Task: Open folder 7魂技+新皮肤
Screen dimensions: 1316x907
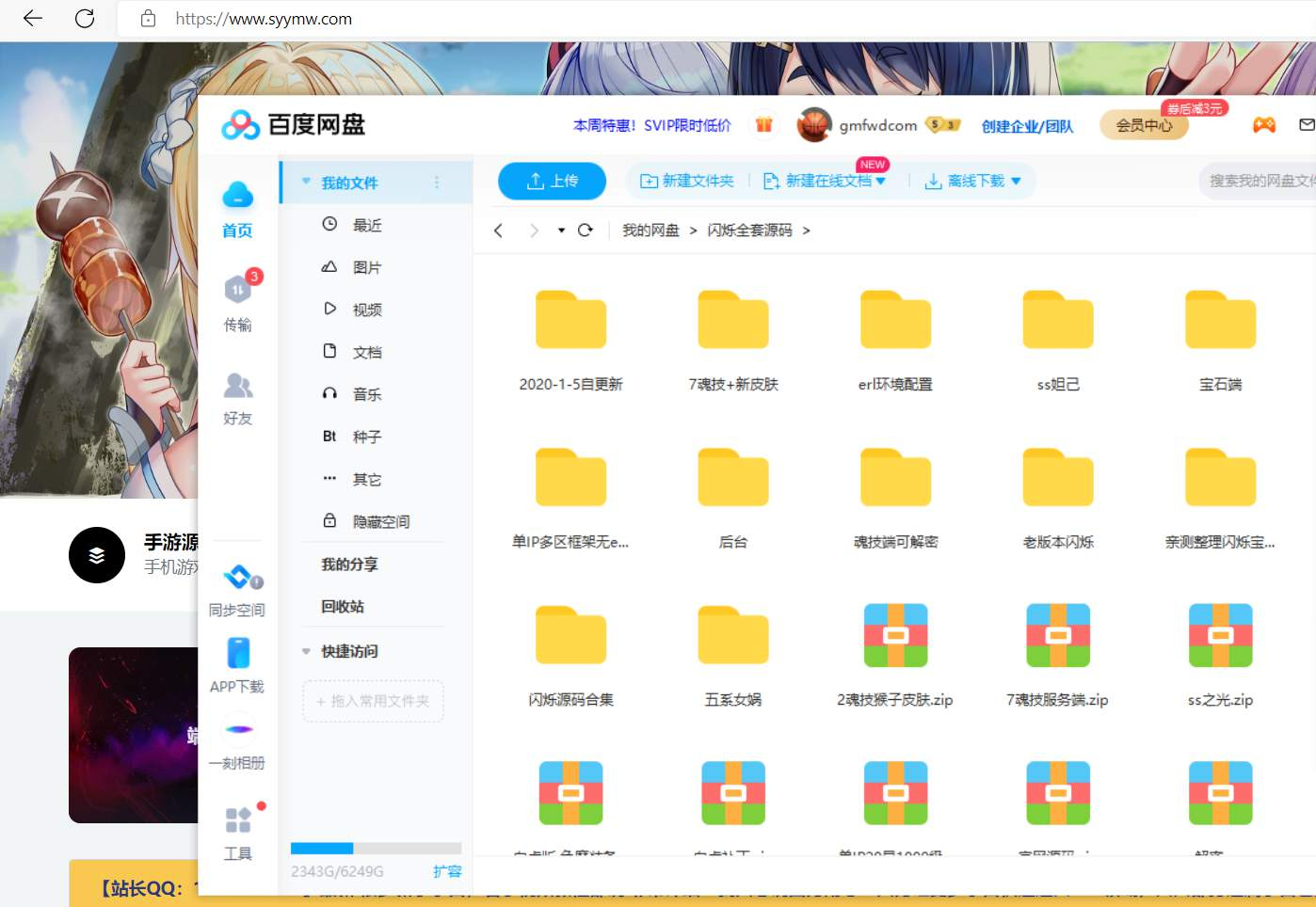Action: point(733,341)
